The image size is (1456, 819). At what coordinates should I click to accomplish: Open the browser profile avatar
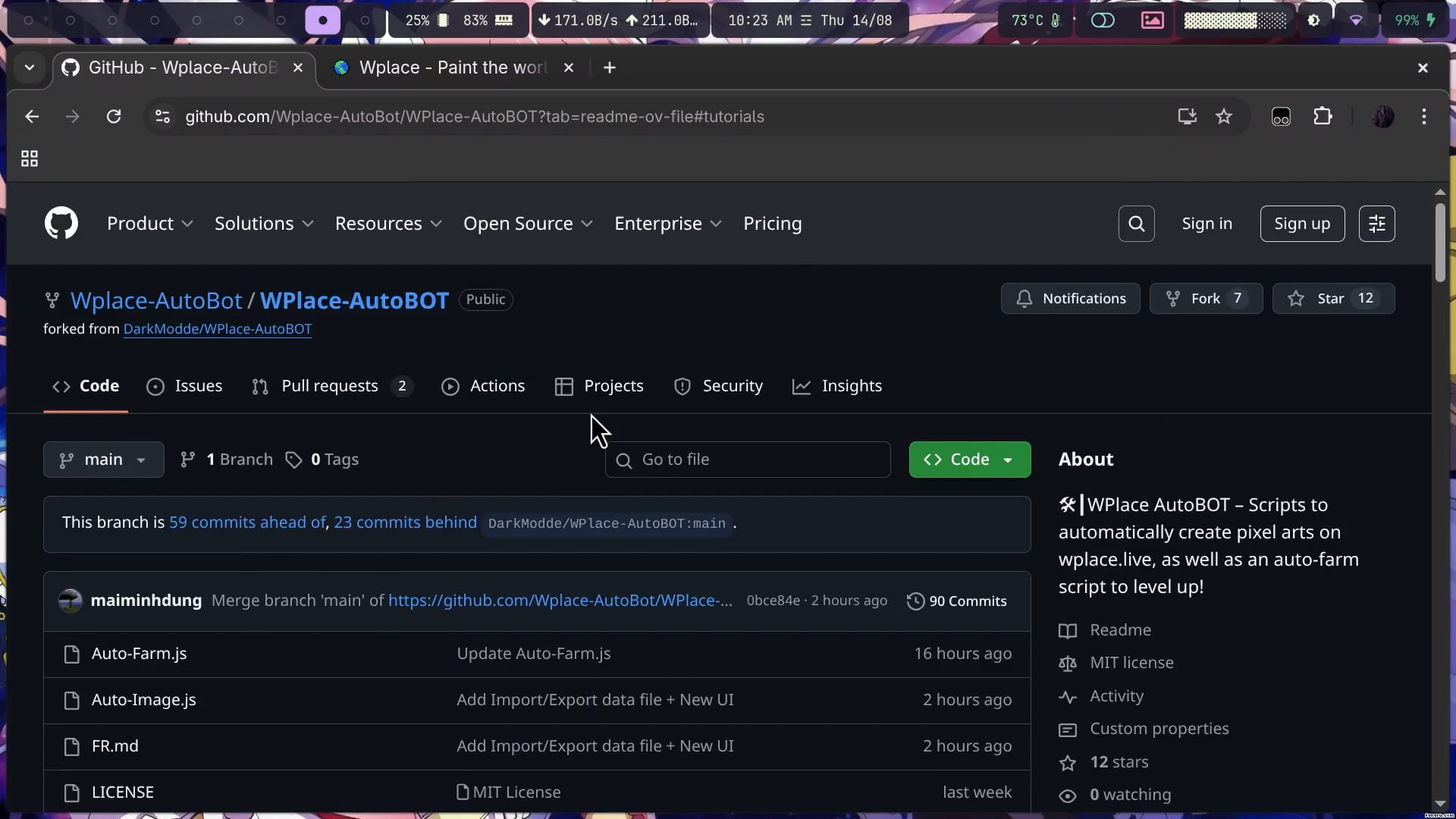pos(1383,116)
